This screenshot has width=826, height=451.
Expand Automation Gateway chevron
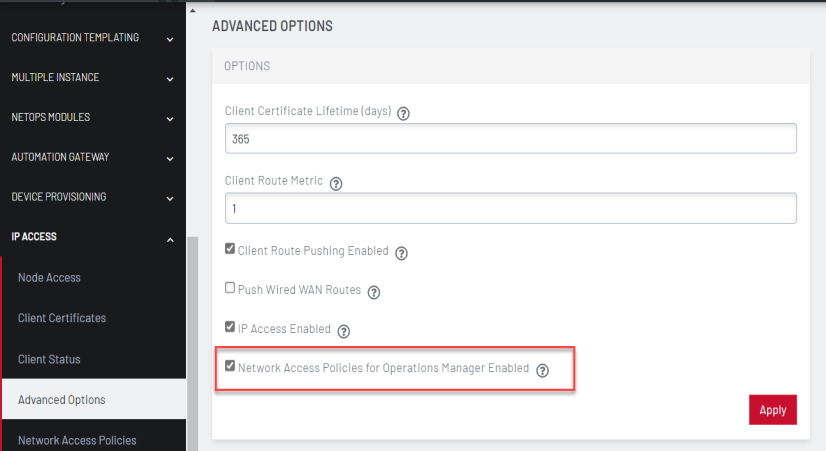pyautogui.click(x=170, y=159)
